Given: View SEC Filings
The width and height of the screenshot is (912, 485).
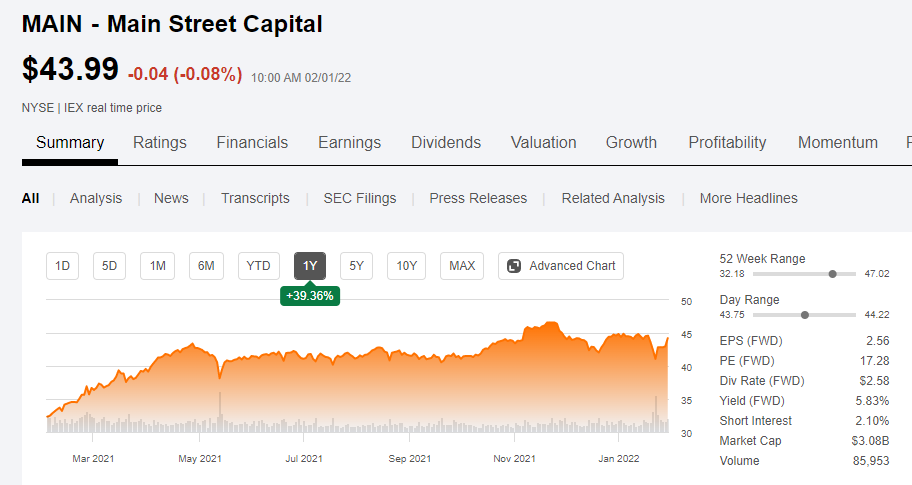Looking at the screenshot, I should tap(360, 198).
